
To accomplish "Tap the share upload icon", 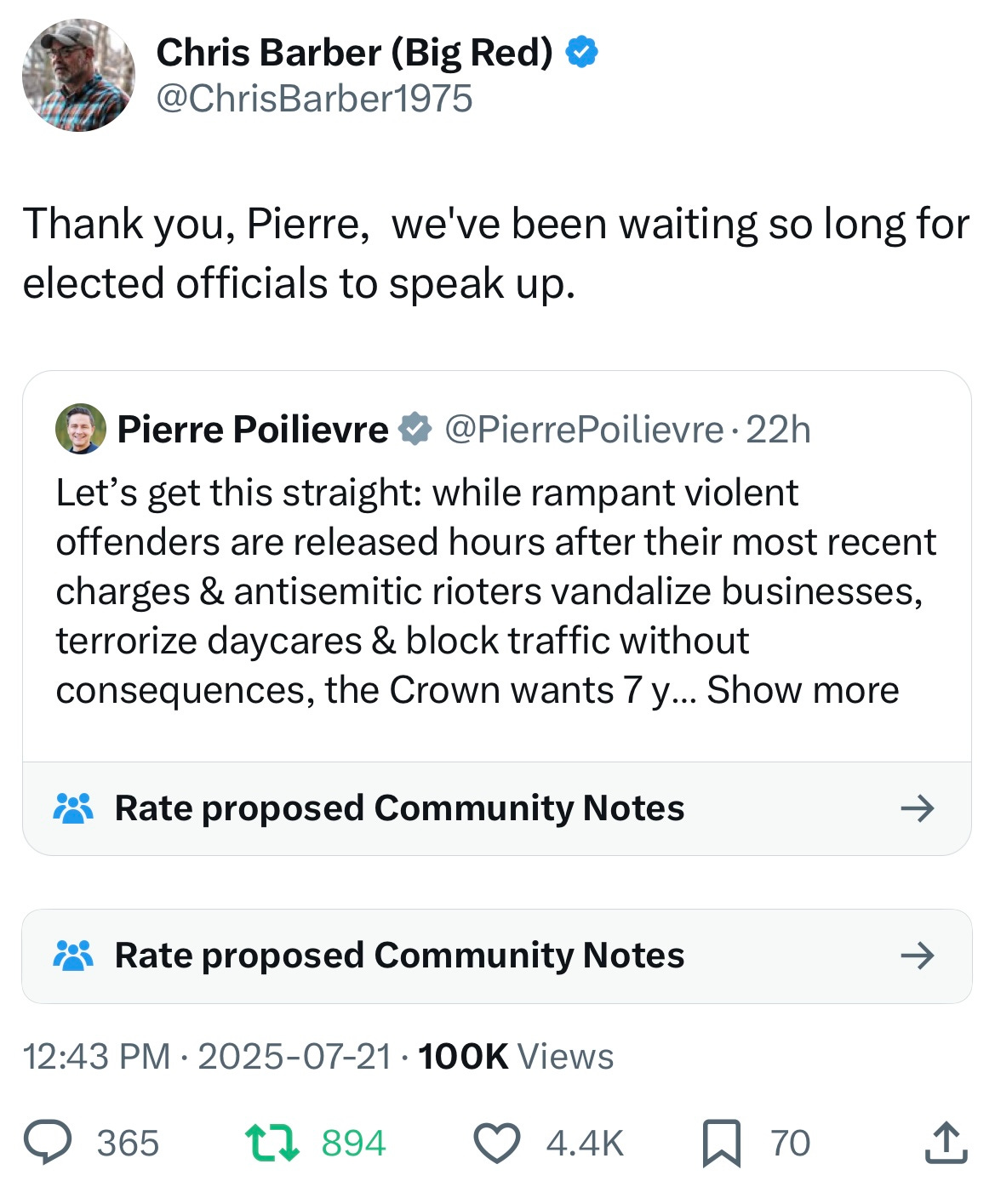I will coord(946,1142).
